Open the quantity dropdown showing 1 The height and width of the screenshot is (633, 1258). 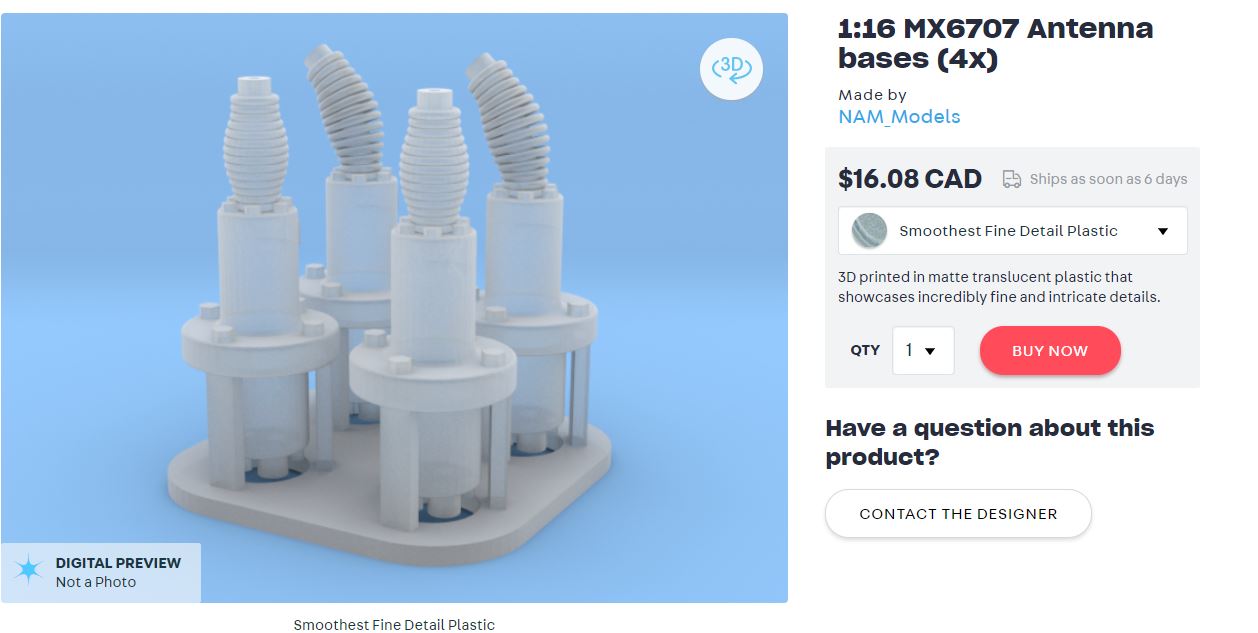923,351
